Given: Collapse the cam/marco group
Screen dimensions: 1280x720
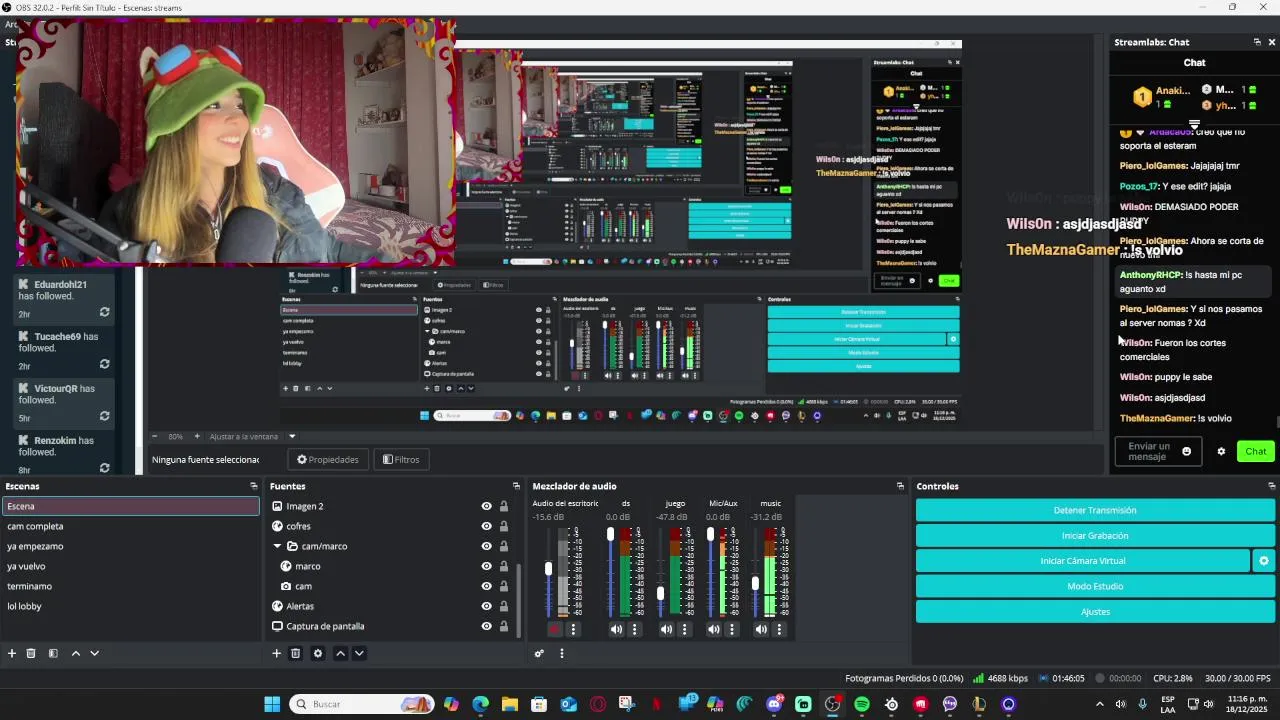Looking at the screenshot, I should click(277, 546).
